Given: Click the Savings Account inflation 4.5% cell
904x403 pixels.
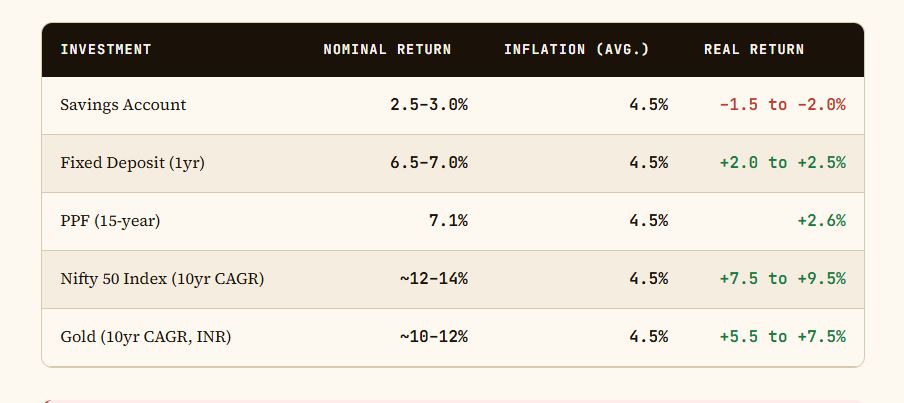Looking at the screenshot, I should 648,105.
